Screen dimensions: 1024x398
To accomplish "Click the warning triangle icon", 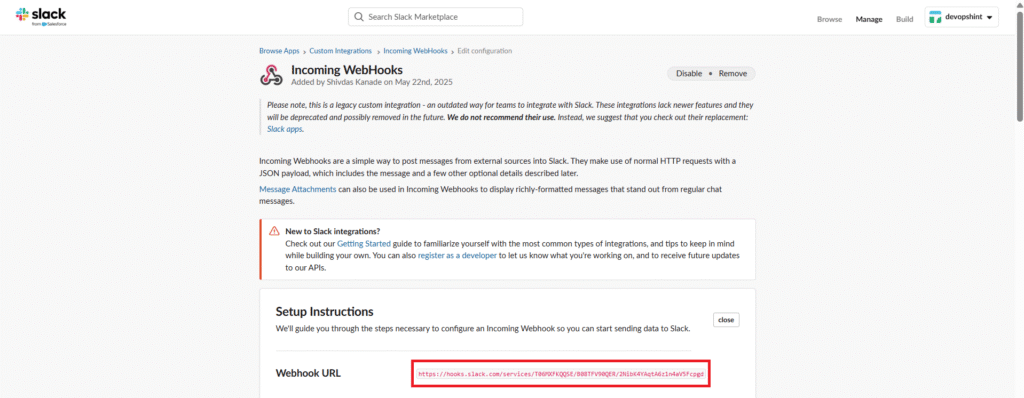I will click(x=274, y=231).
